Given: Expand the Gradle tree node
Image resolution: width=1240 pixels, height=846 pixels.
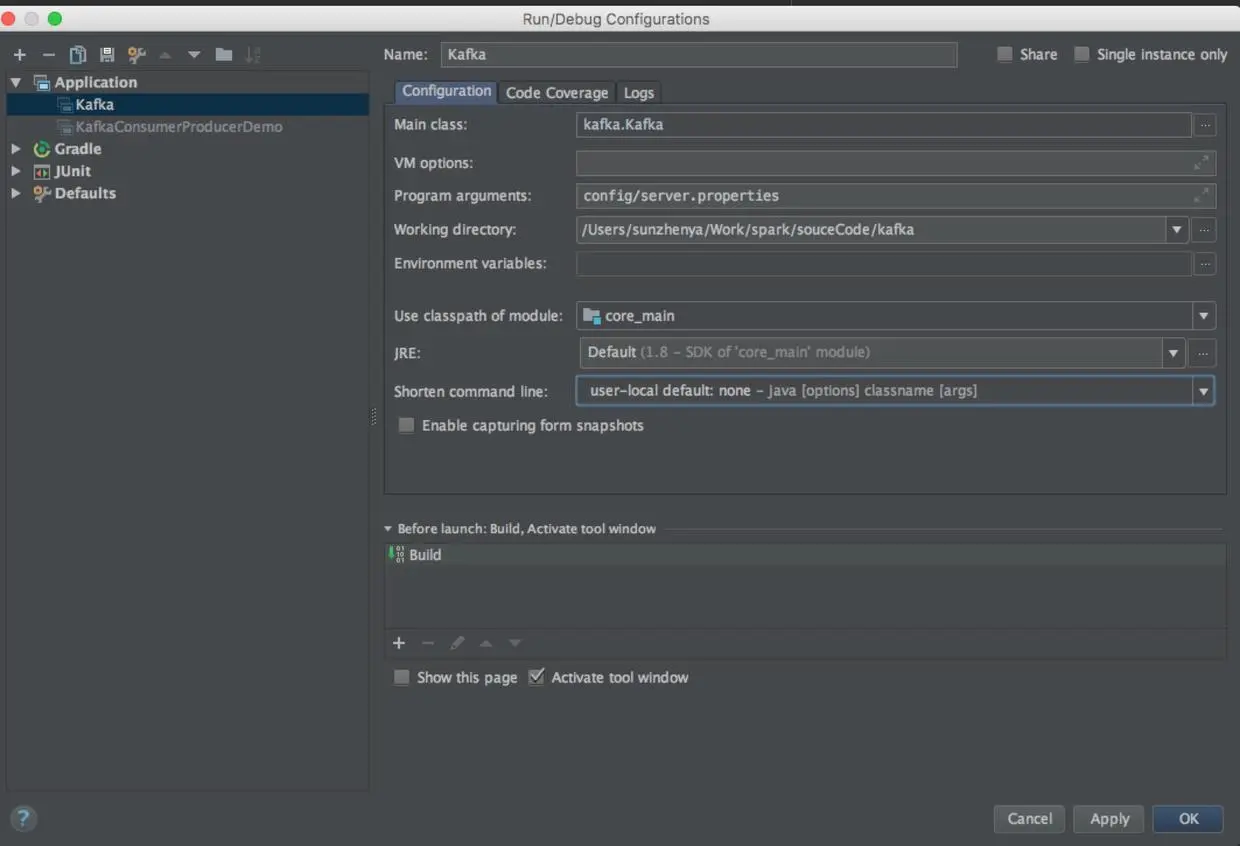Looking at the screenshot, I should point(16,149).
